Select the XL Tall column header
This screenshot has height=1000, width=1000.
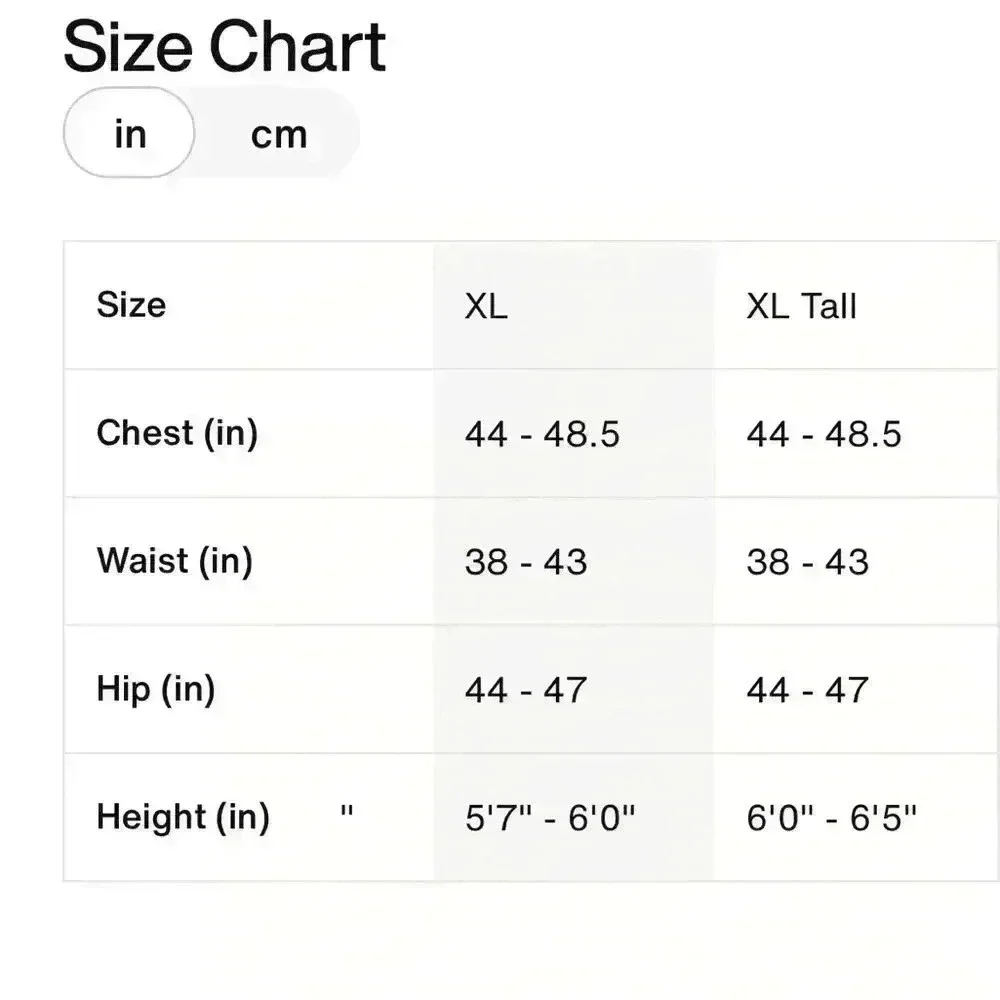(x=801, y=306)
